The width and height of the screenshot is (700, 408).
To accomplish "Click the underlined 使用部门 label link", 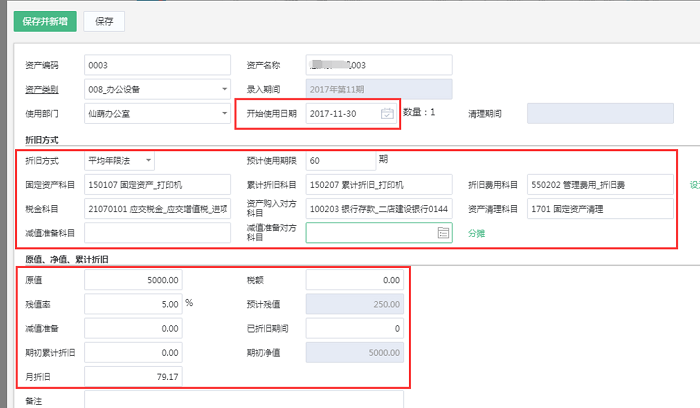I will (42, 114).
